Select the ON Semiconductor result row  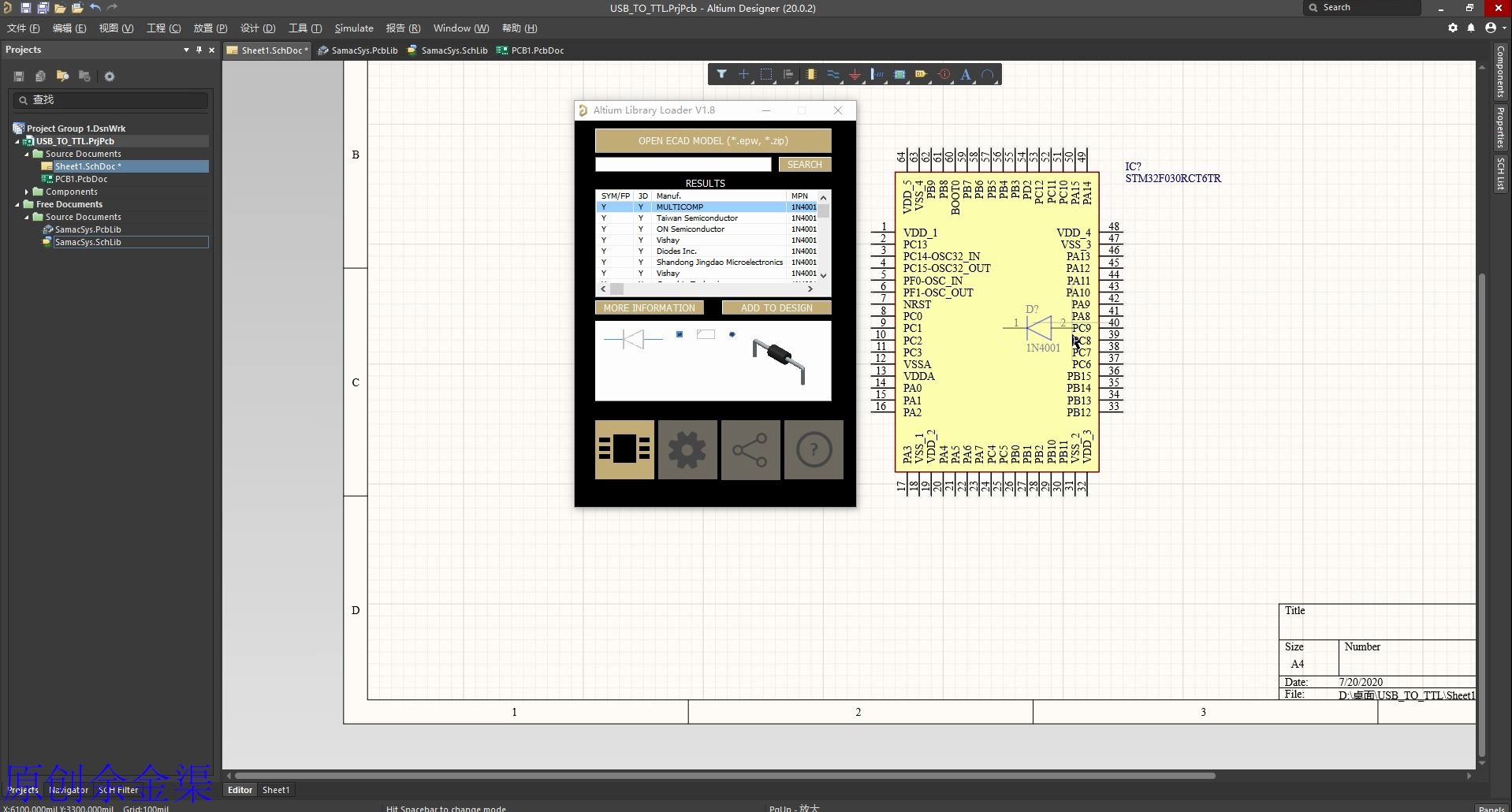pyautogui.click(x=707, y=229)
